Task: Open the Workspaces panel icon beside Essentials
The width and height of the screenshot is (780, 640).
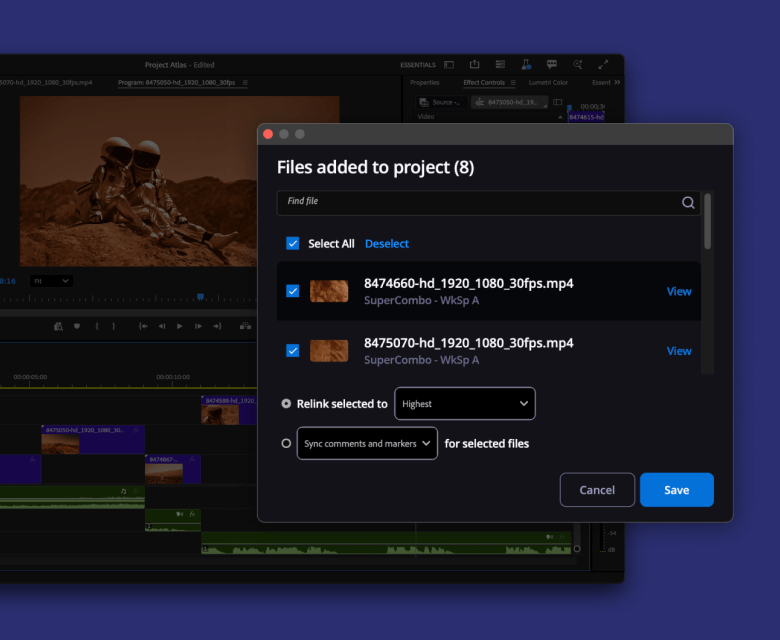Action: 449,65
